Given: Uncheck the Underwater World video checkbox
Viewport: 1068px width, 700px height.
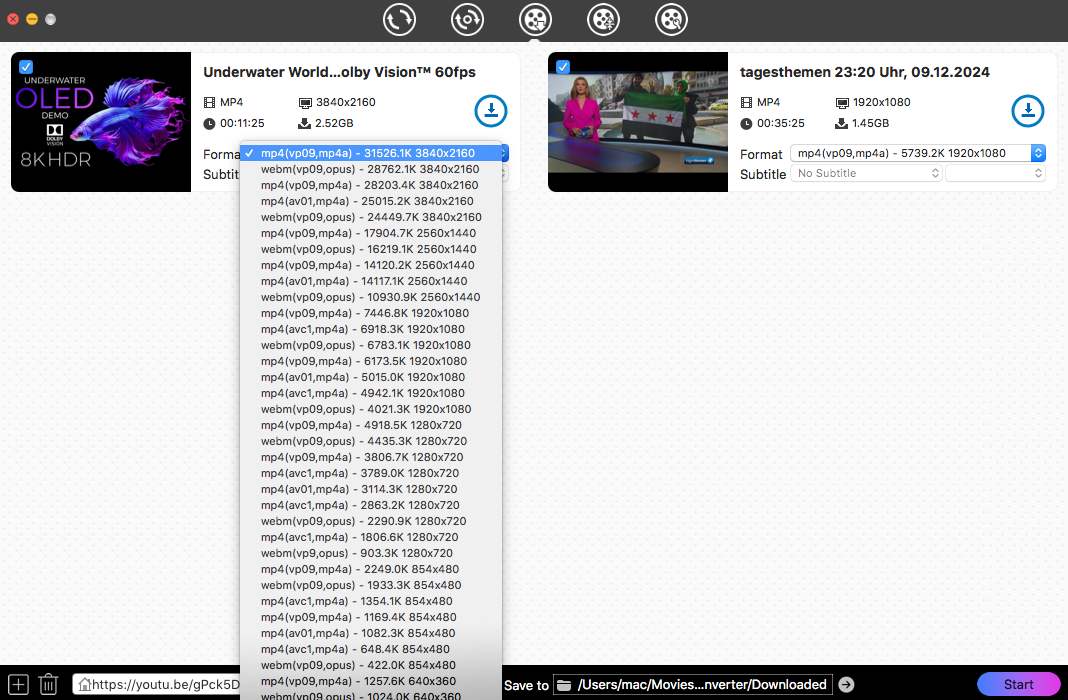Looking at the screenshot, I should 26,67.
